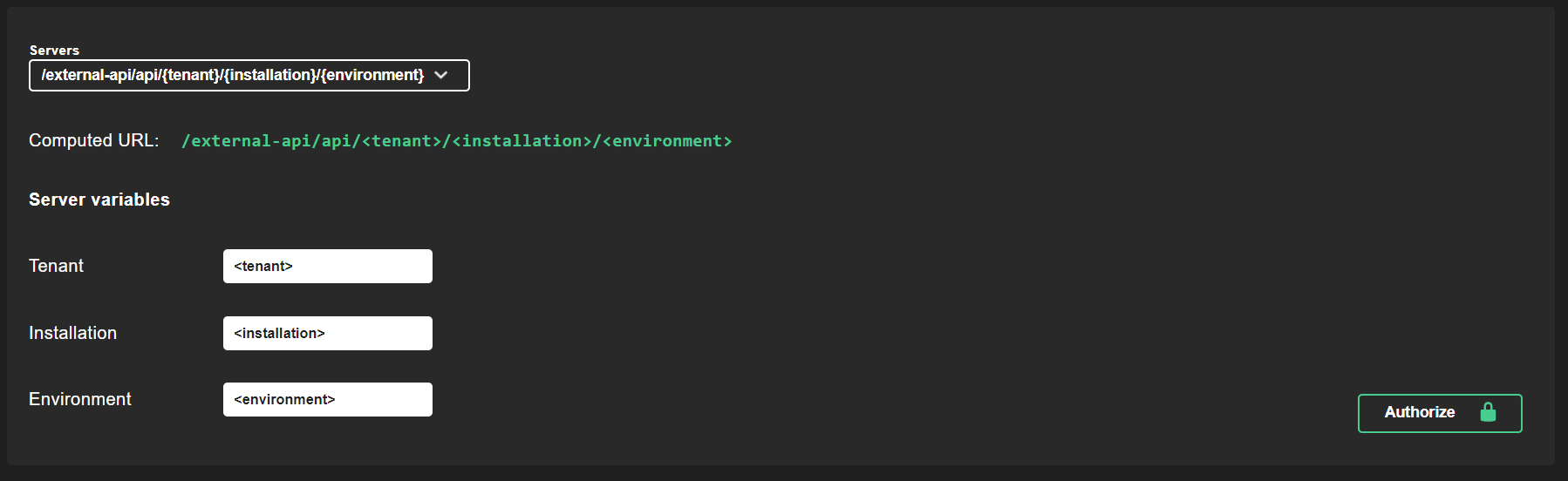Click {environment} text in Servers dropdown
The image size is (1568, 481).
[x=372, y=76]
